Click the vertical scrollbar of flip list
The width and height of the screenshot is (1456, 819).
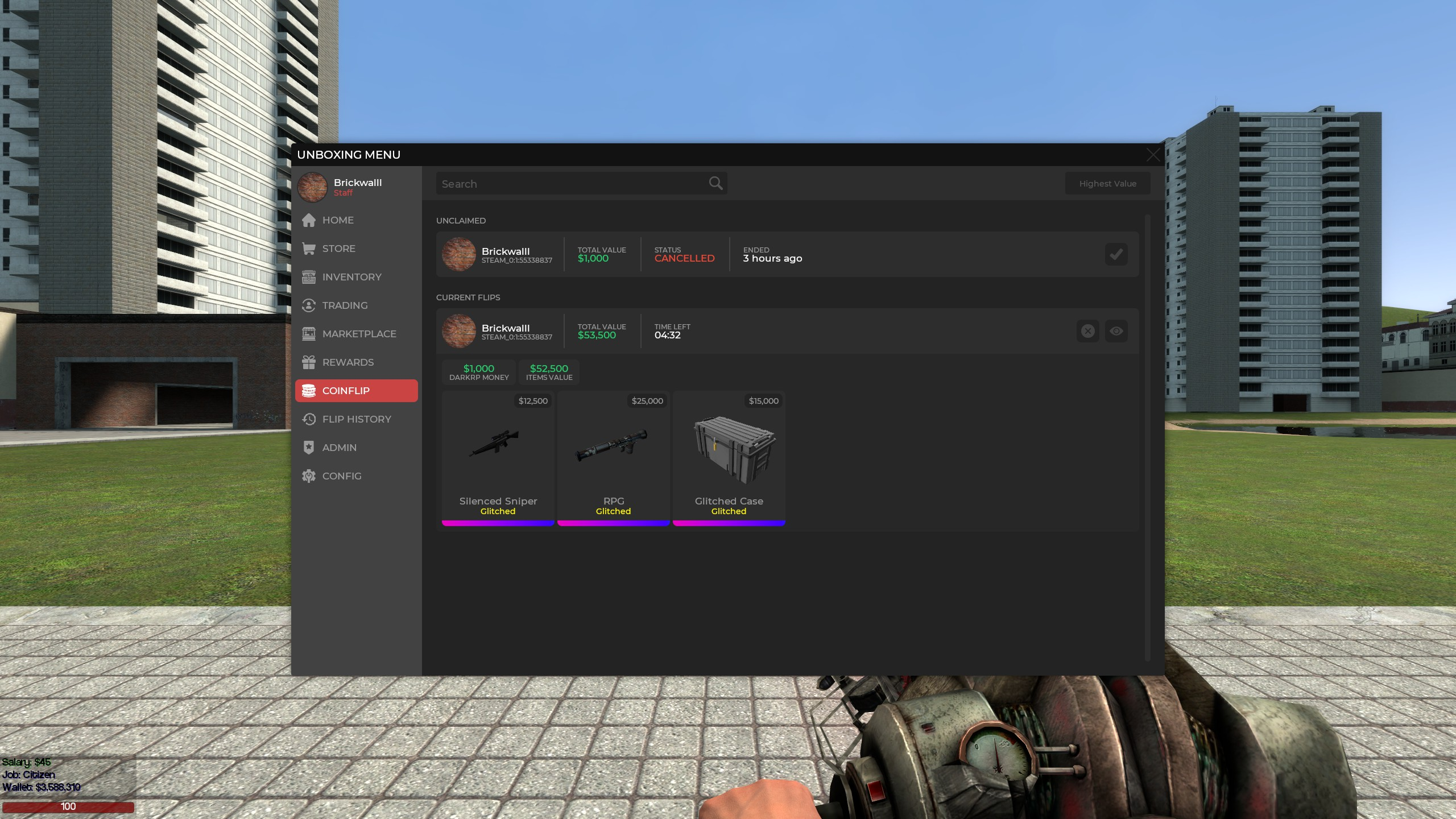pos(1147,438)
